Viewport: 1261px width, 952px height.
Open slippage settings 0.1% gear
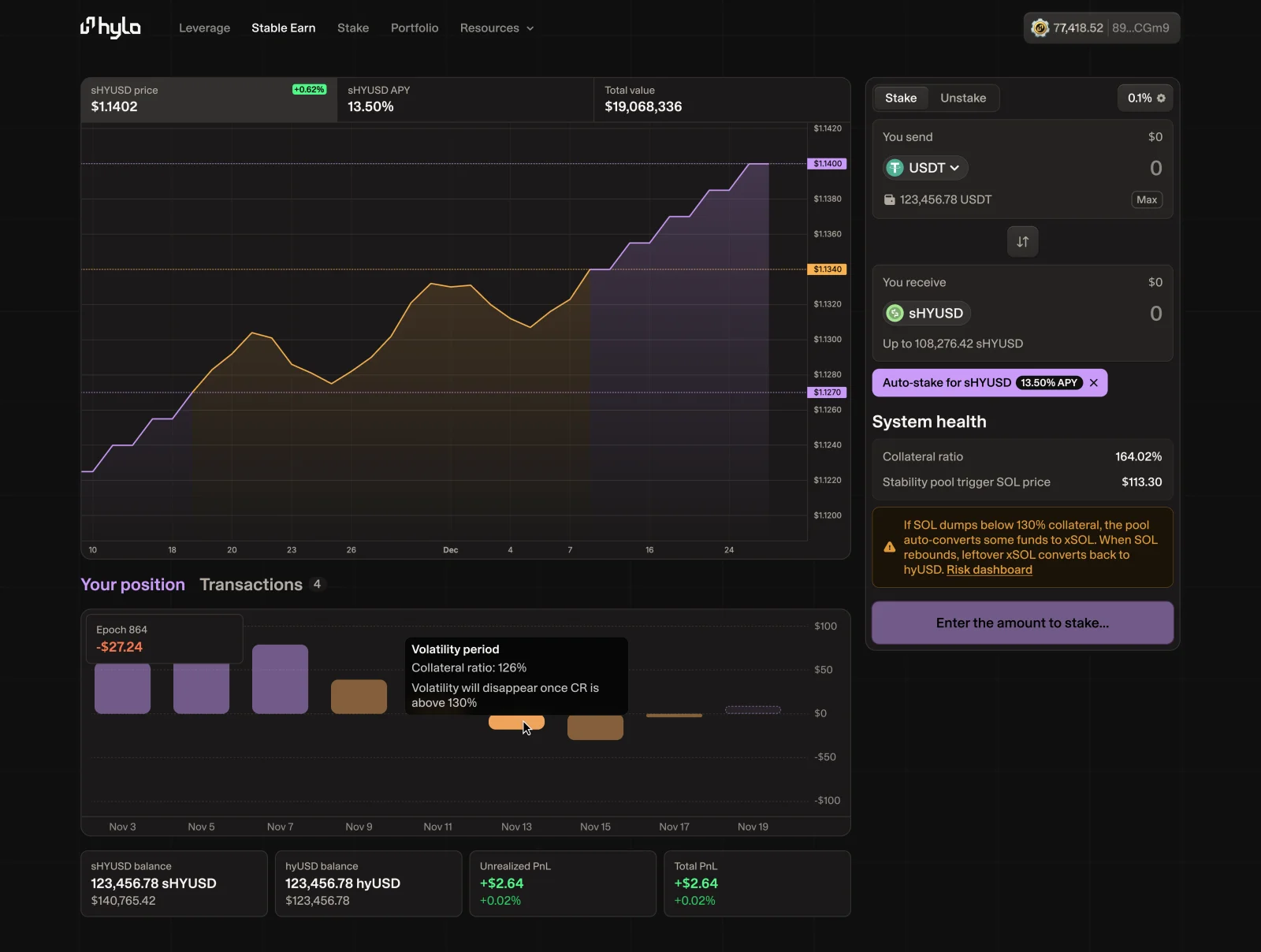click(1145, 98)
